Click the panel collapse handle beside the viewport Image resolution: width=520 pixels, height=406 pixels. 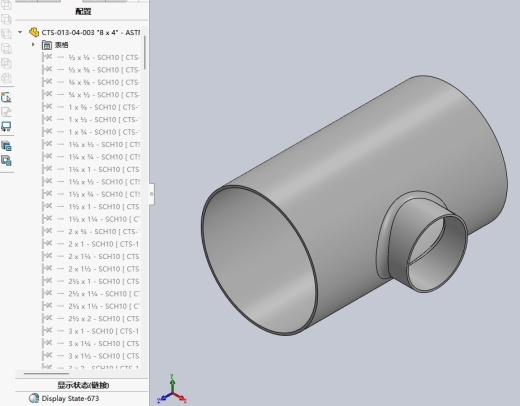click(151, 194)
